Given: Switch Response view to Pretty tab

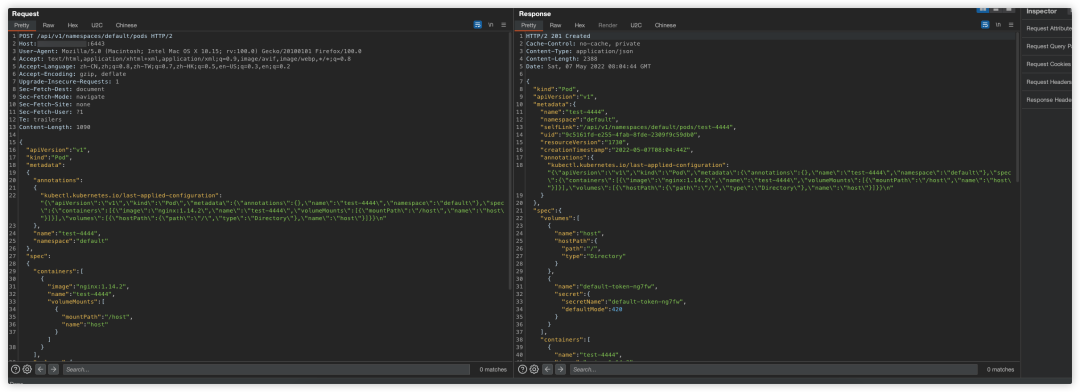Looking at the screenshot, I should [528, 25].
